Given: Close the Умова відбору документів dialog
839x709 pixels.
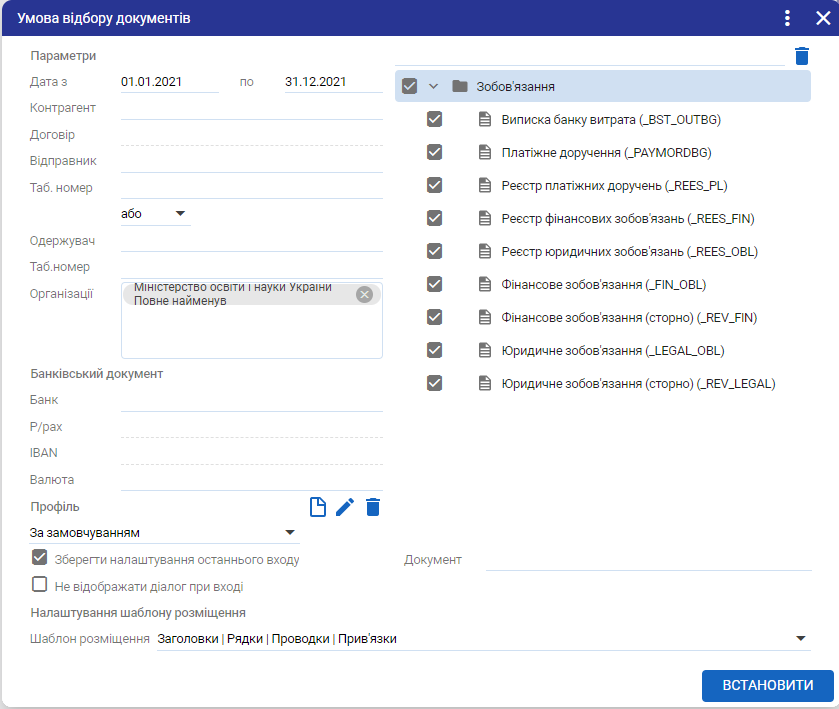Looking at the screenshot, I should coord(817,18).
